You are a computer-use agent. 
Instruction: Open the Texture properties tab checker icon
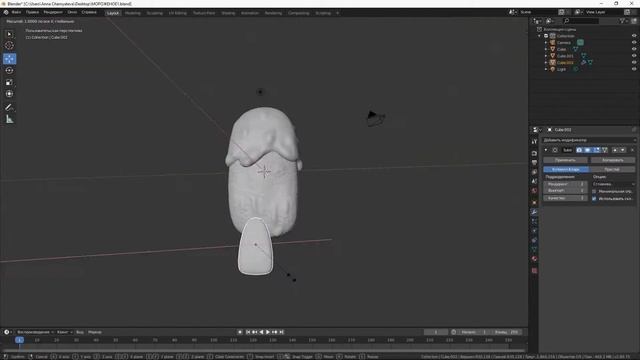[x=534, y=270]
